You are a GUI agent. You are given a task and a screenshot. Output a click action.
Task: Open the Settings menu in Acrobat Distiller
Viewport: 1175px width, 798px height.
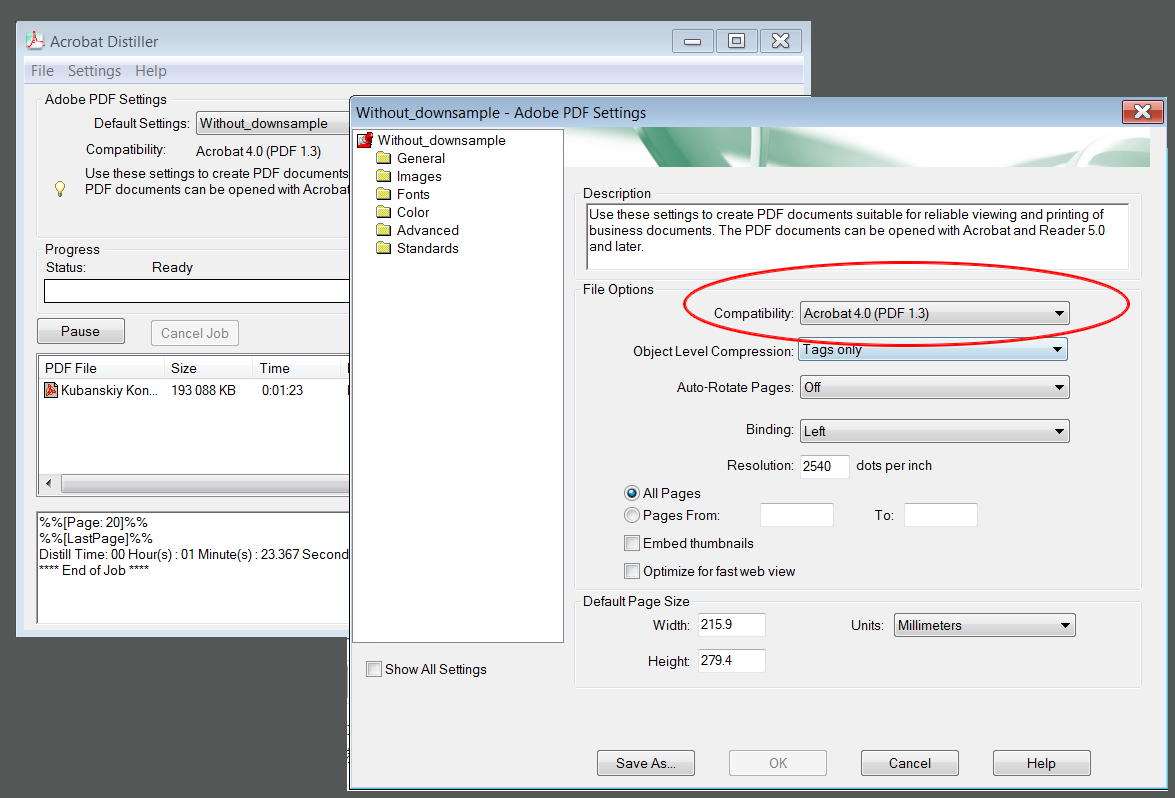[94, 71]
